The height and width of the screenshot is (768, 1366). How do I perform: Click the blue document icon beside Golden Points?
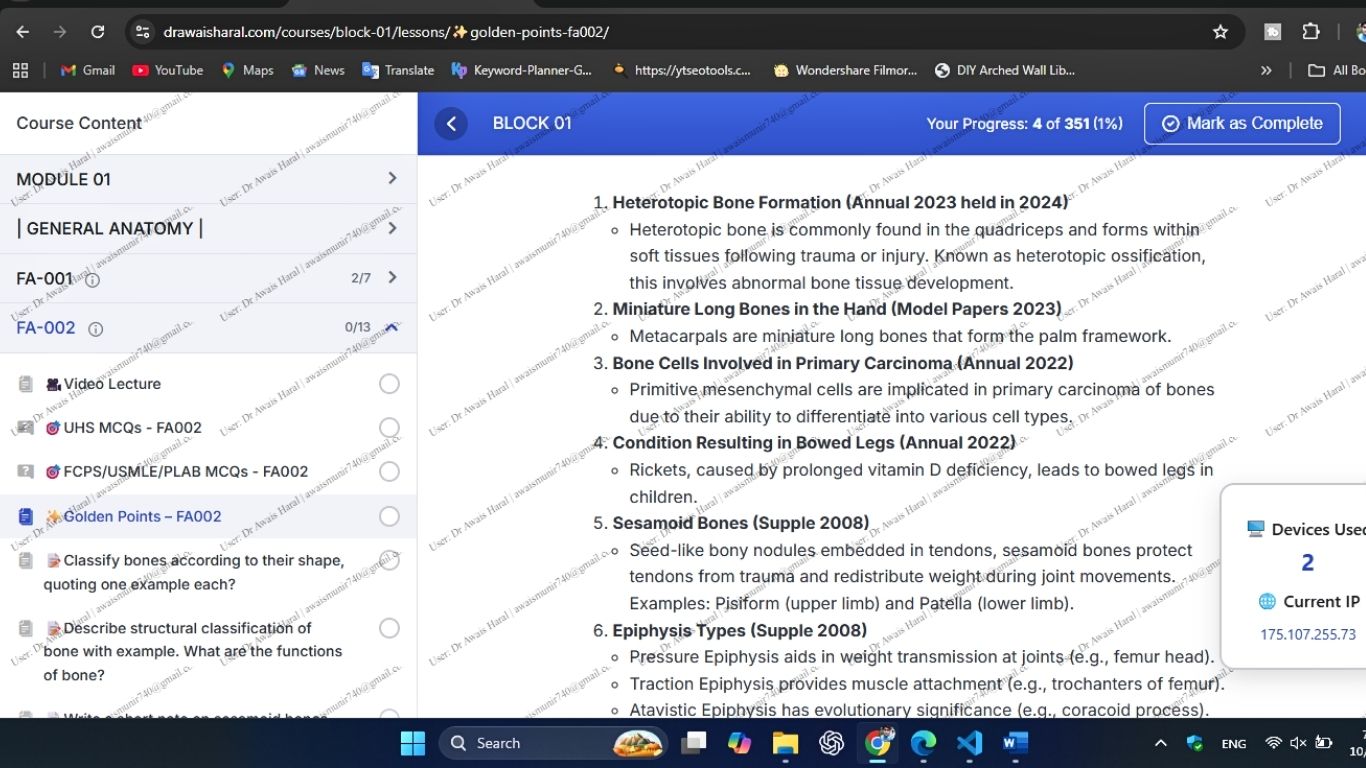point(25,516)
